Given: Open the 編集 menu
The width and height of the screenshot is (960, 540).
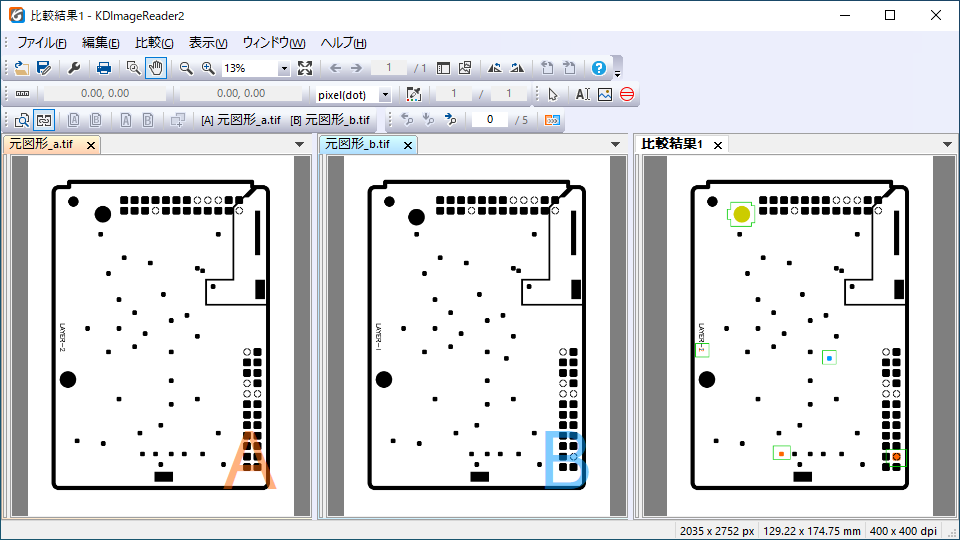Looking at the screenshot, I should pyautogui.click(x=100, y=43).
